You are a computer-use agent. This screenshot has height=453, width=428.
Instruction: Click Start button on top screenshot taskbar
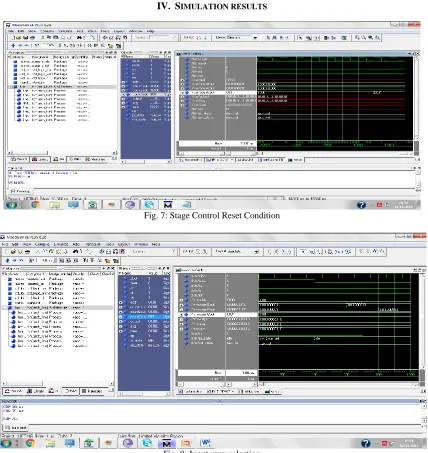click(12, 205)
